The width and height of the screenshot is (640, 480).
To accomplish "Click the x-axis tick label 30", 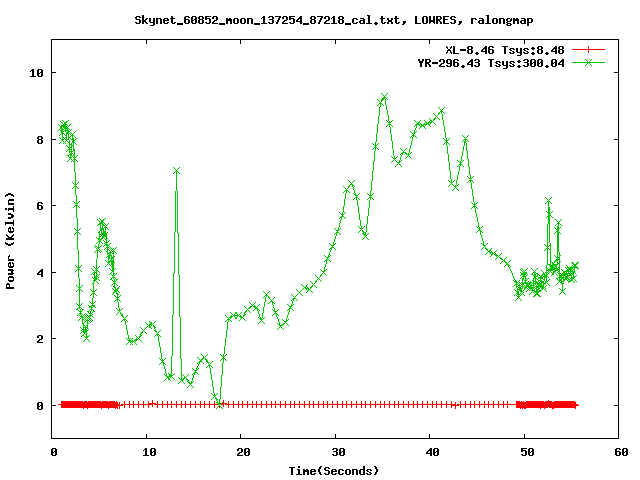I will [x=338, y=452].
